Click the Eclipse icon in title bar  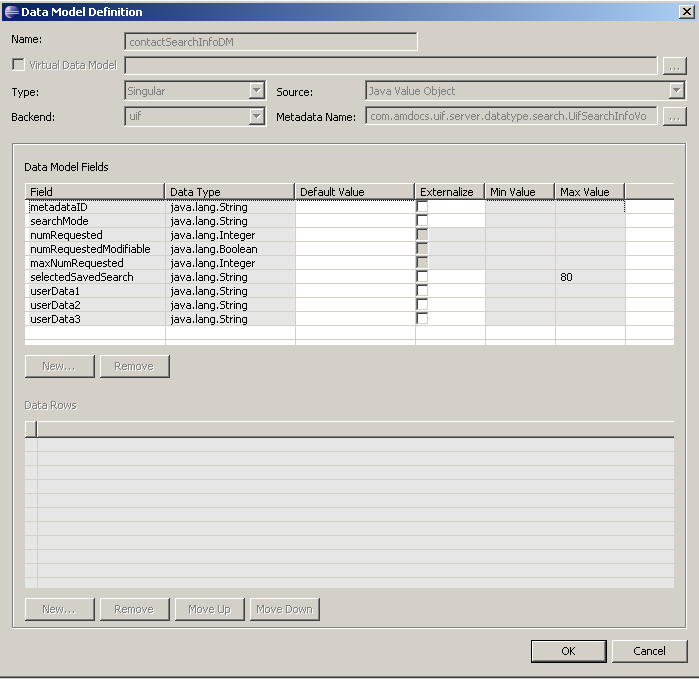10,12
